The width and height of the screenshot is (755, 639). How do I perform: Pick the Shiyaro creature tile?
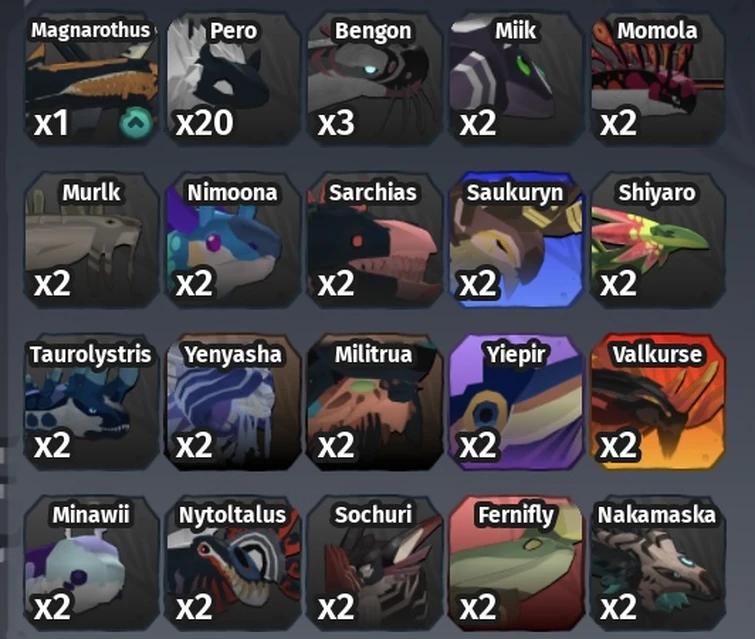[x=658, y=240]
